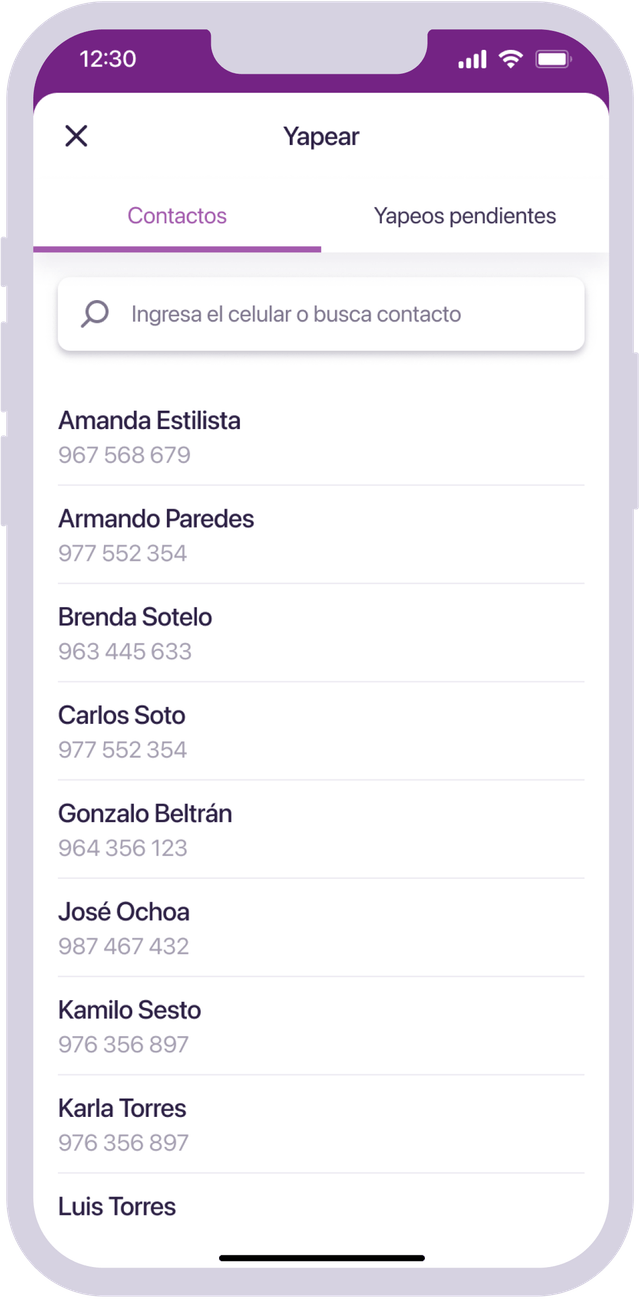The width and height of the screenshot is (640, 1303).
Task: Open the Yapeos pendientes tab
Action: point(465,216)
